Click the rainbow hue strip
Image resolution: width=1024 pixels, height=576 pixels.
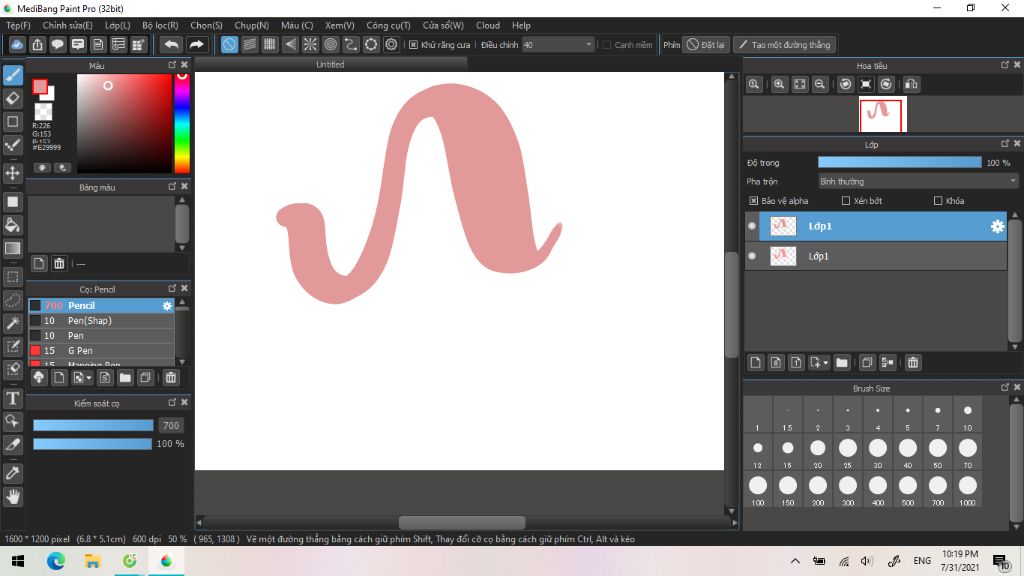[x=182, y=123]
